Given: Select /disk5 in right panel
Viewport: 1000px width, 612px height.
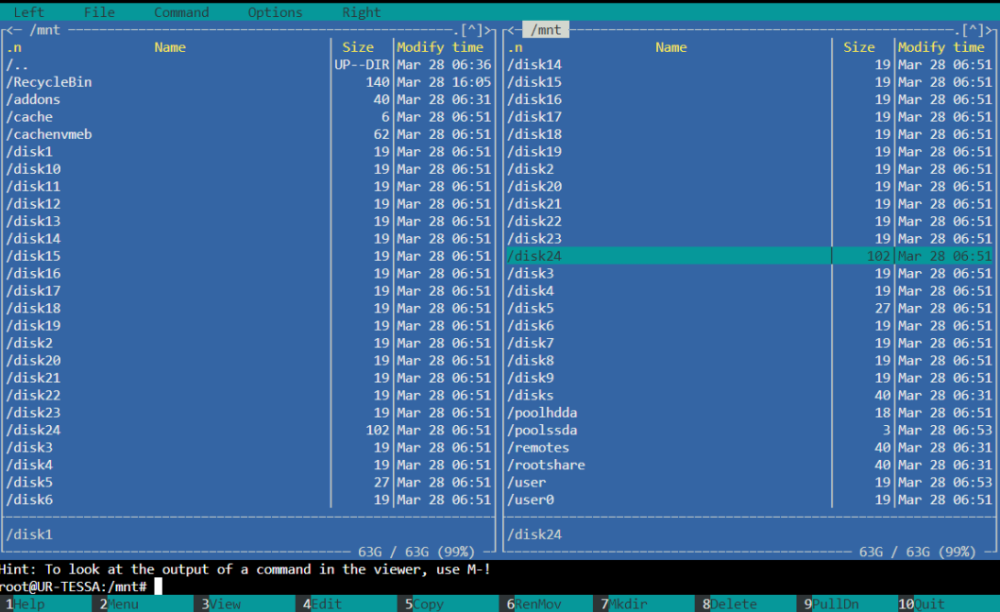Looking at the screenshot, I should (x=750, y=308).
